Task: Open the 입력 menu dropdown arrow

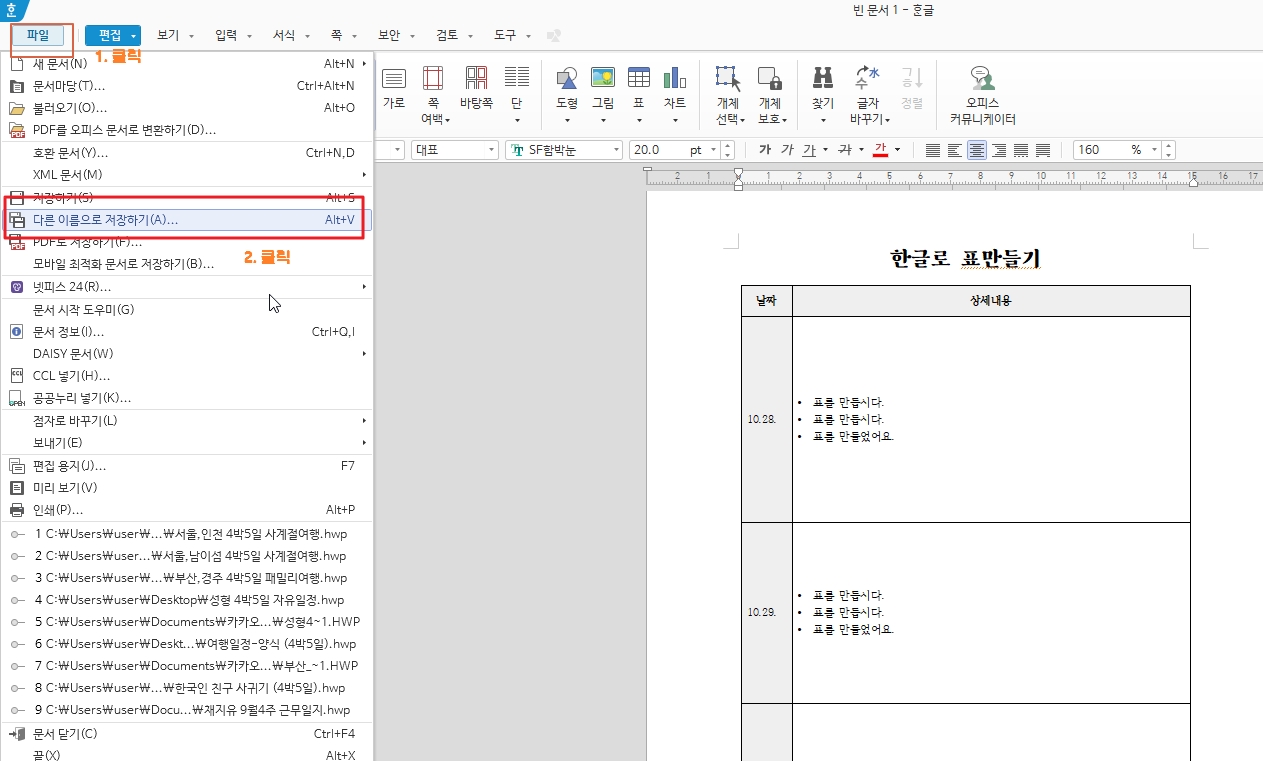Action: point(249,36)
